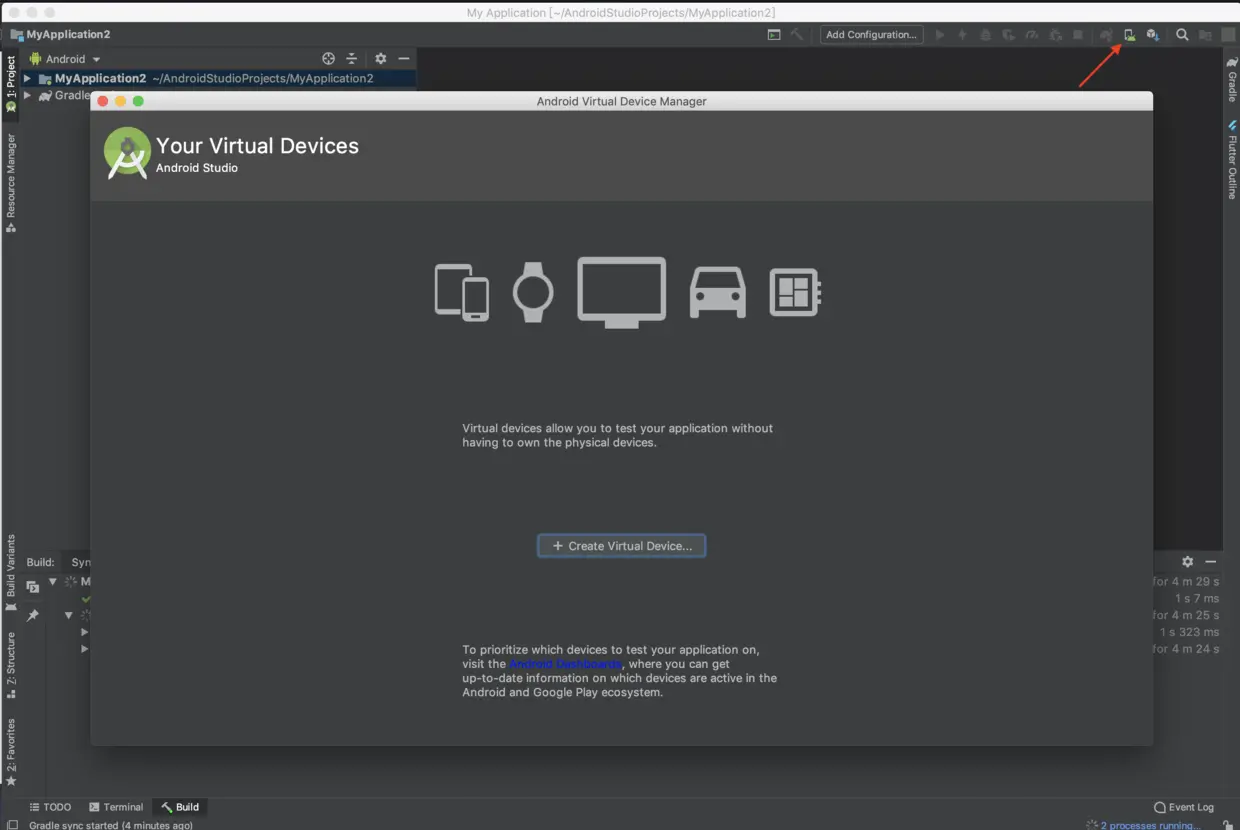Image resolution: width=1240 pixels, height=830 pixels.
Task: Select the Android Things board icon
Action: [x=795, y=293]
